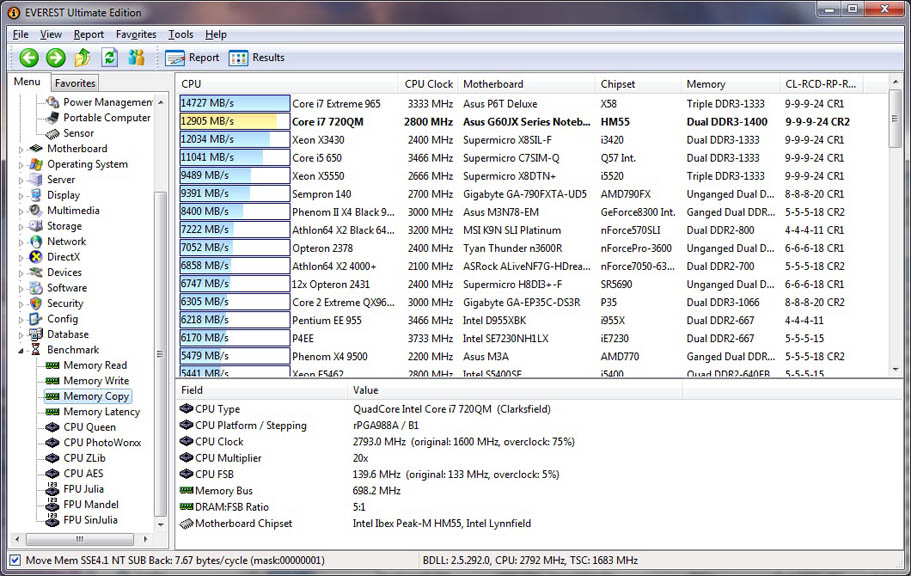Click the FPU Julia icon
The width and height of the screenshot is (911, 576).
pos(53,489)
